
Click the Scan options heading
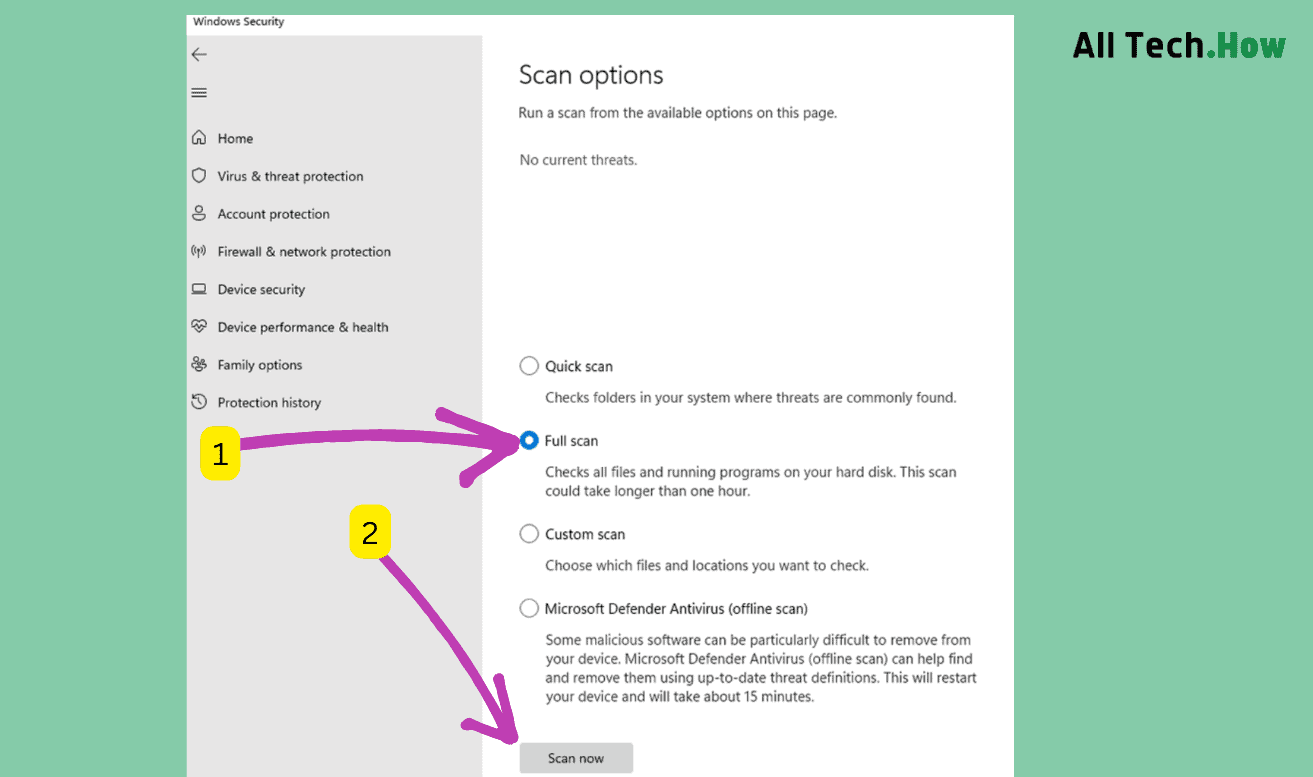click(591, 75)
